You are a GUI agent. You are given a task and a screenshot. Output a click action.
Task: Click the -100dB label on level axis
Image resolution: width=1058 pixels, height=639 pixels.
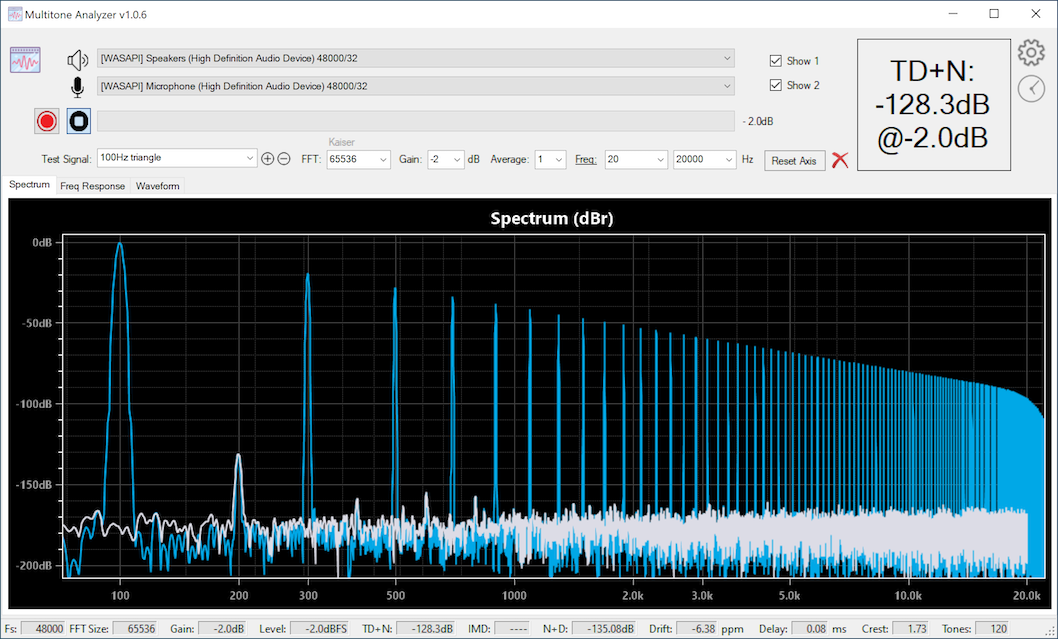tap(34, 404)
